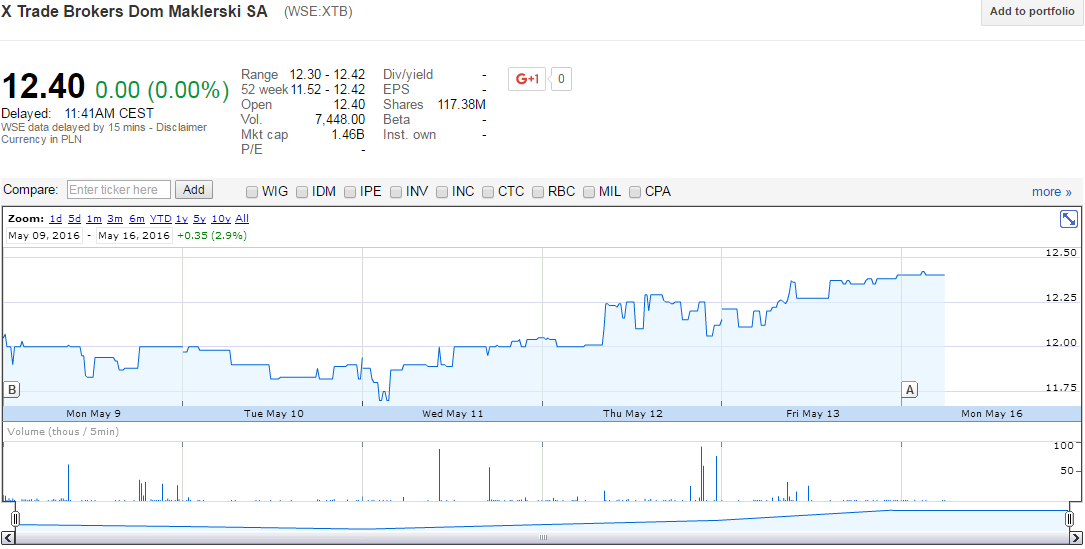Click the Range 12.30 - 12.42 value

coord(327,74)
